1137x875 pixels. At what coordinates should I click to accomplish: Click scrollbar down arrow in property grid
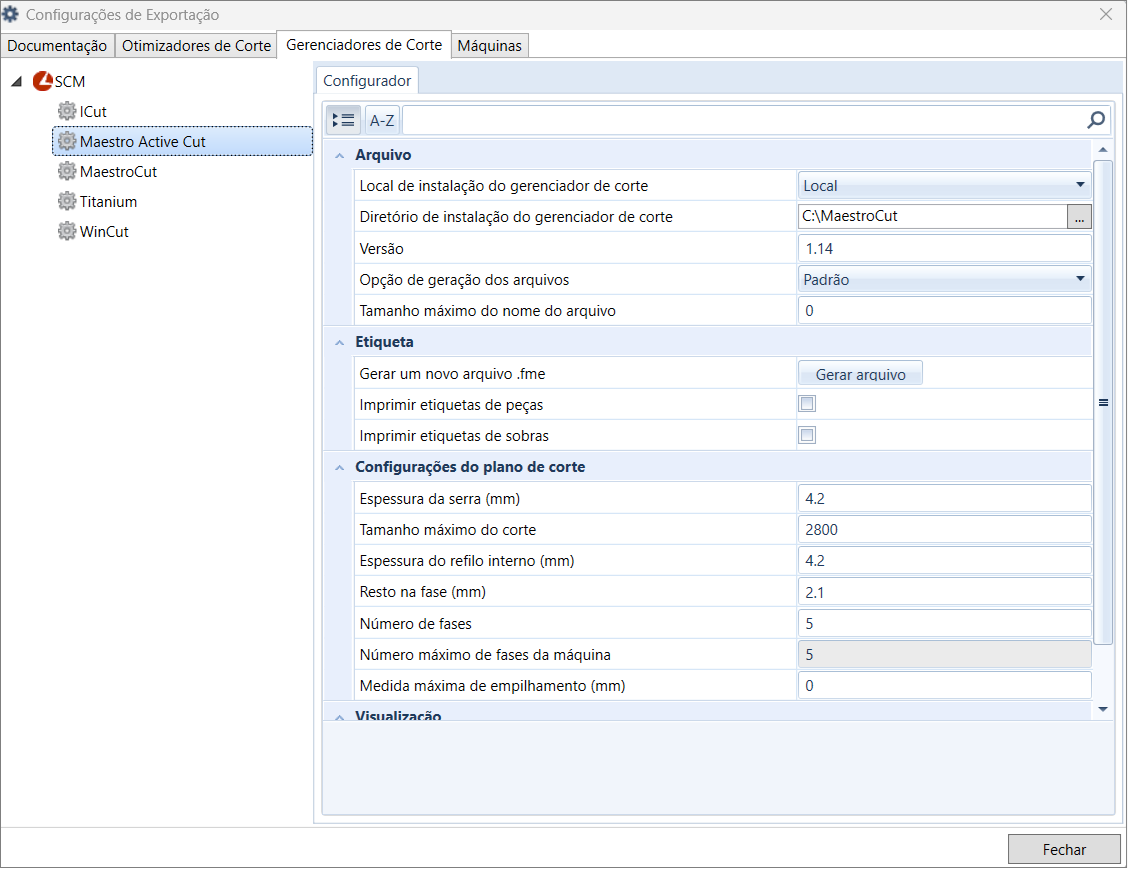[x=1102, y=709]
